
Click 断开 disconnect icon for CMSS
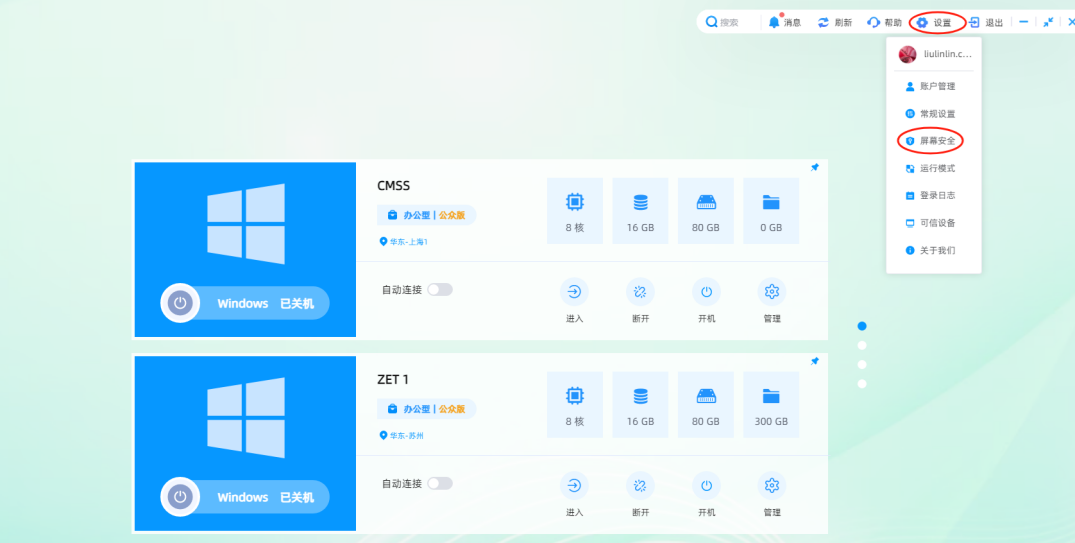(x=640, y=292)
